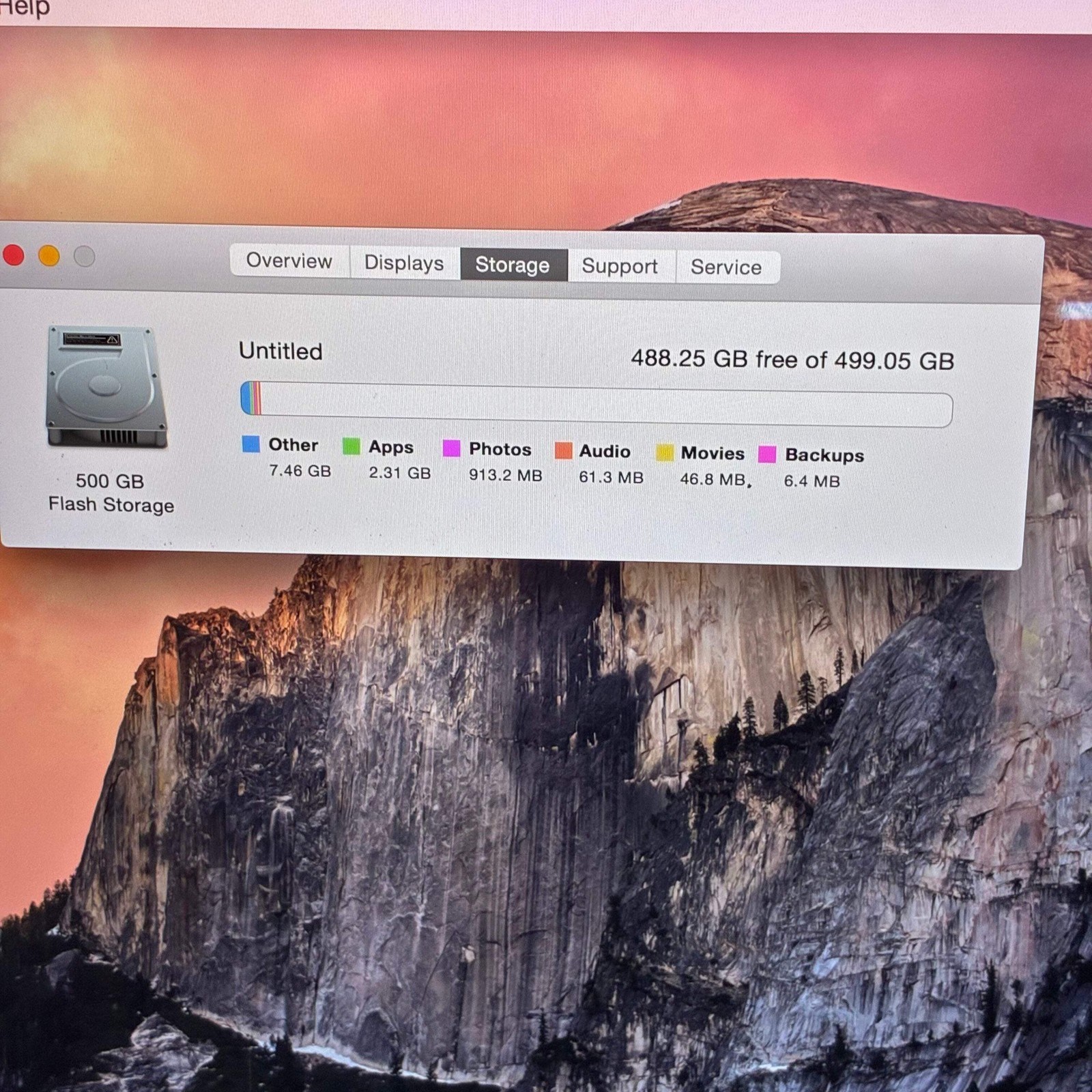Click the green Apps color swatch
This screenshot has height=1092, width=1092.
[351, 447]
